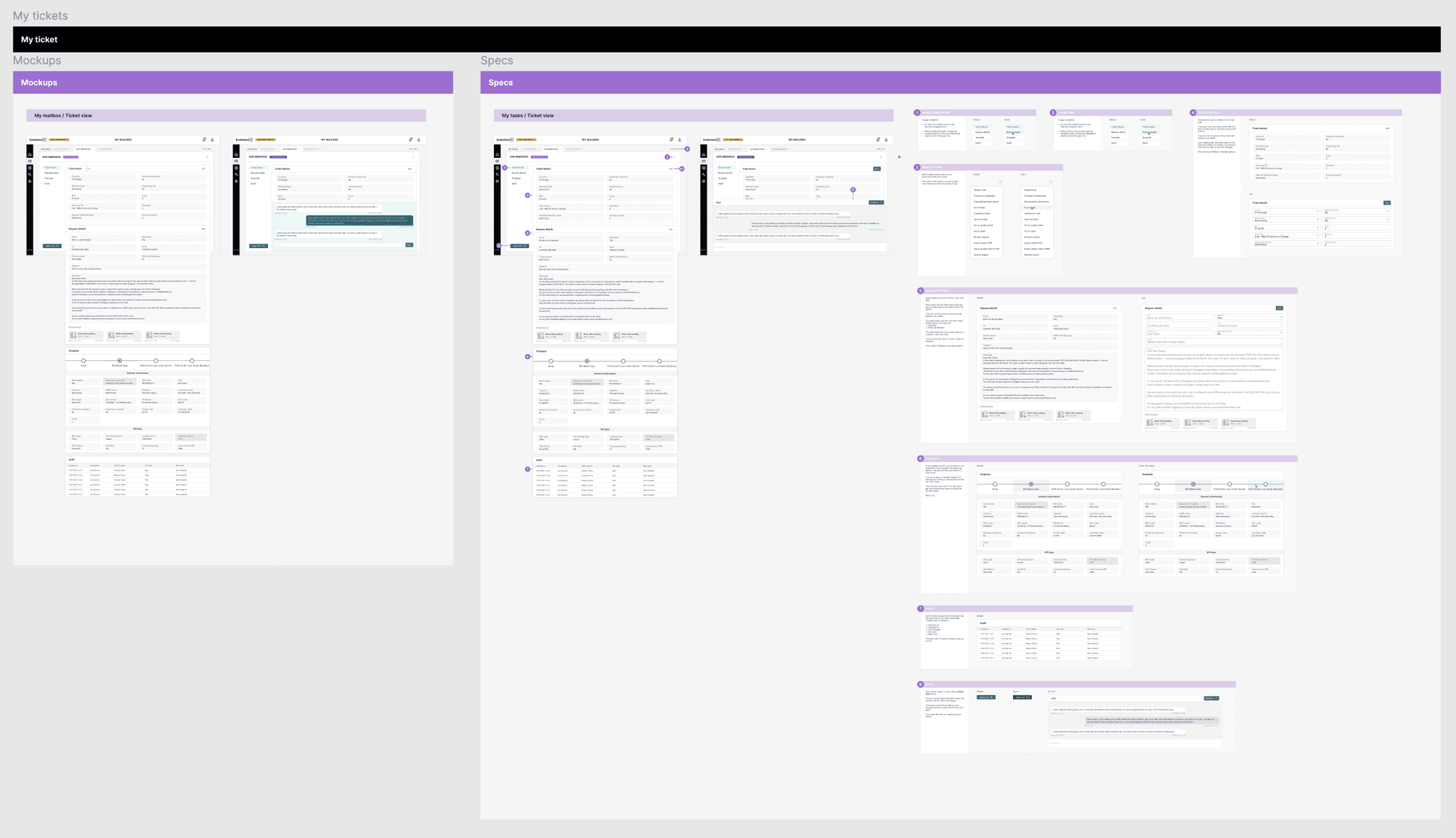The image size is (1456, 838).
Task: Click Open chat button in left My mailbox mockup
Action: 52,246
